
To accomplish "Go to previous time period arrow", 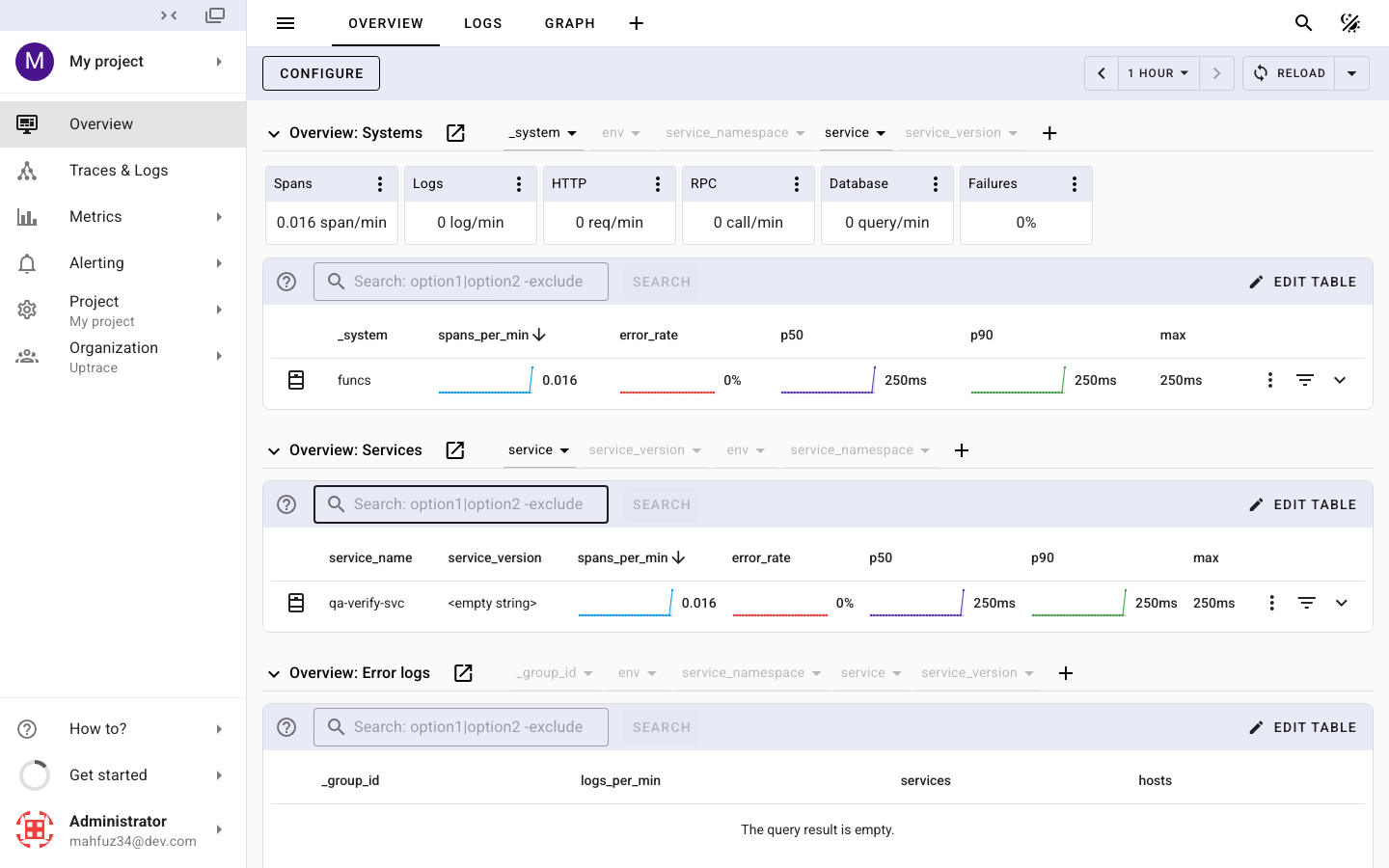I will tap(1102, 73).
